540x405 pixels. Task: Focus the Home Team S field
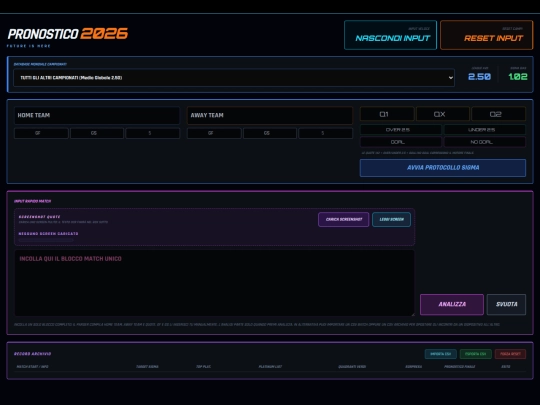[153, 133]
